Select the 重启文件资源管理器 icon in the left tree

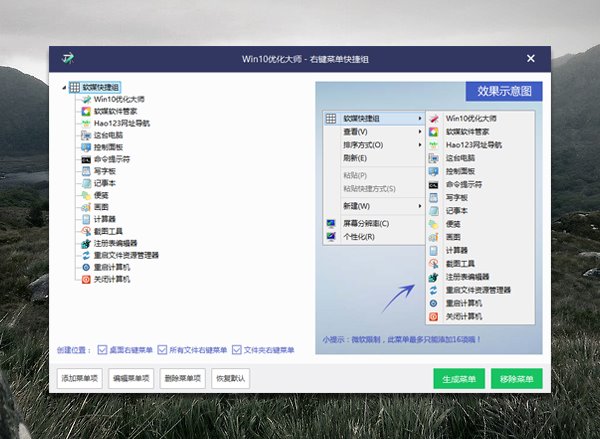click(x=87, y=255)
